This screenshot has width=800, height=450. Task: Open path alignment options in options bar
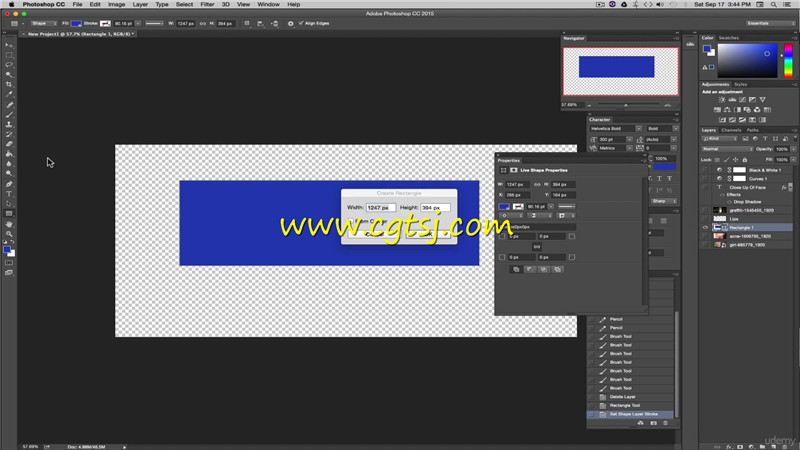coord(260,23)
